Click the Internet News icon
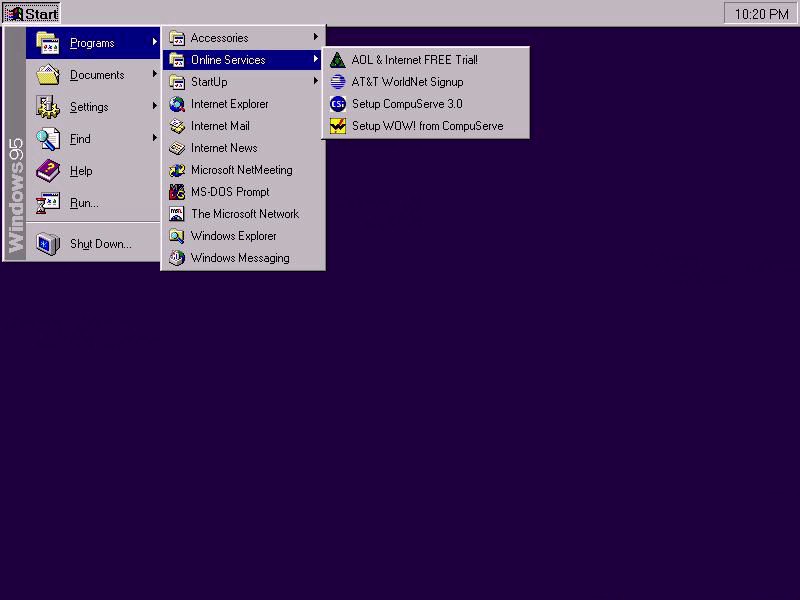 tap(177, 148)
